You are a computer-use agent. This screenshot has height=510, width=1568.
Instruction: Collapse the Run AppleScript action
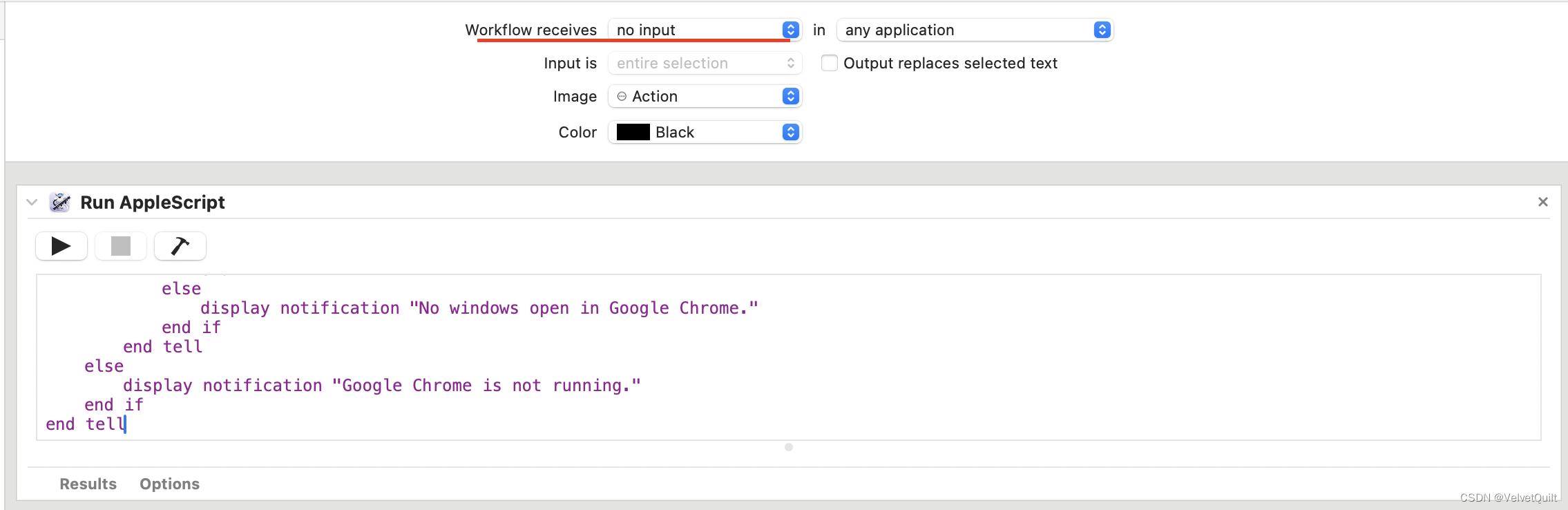pyautogui.click(x=32, y=202)
